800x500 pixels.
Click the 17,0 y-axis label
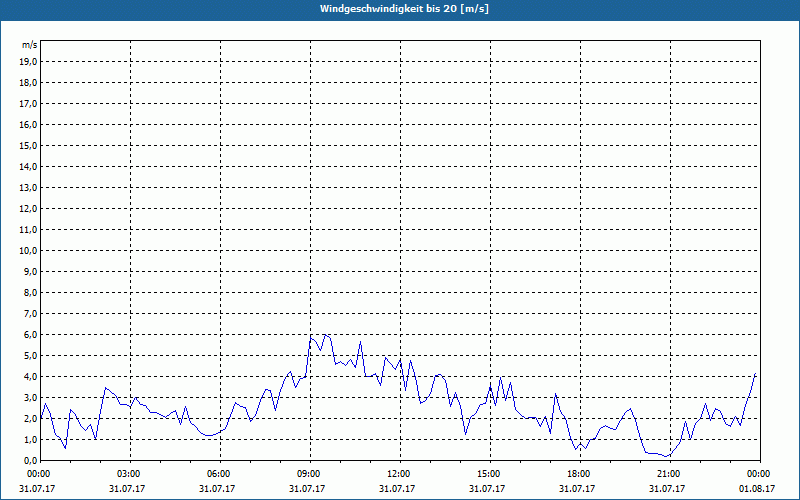pos(28,104)
